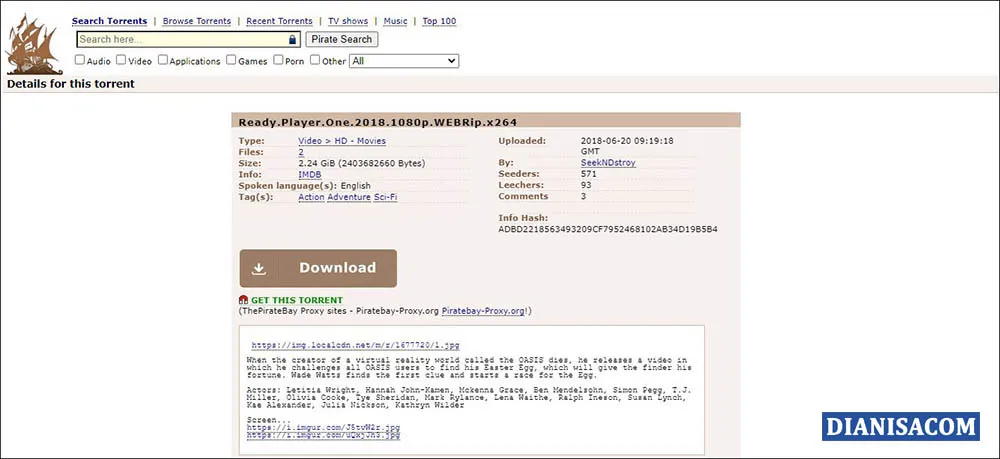Click the Pirate Search button
This screenshot has height=459, width=1000.
(342, 40)
